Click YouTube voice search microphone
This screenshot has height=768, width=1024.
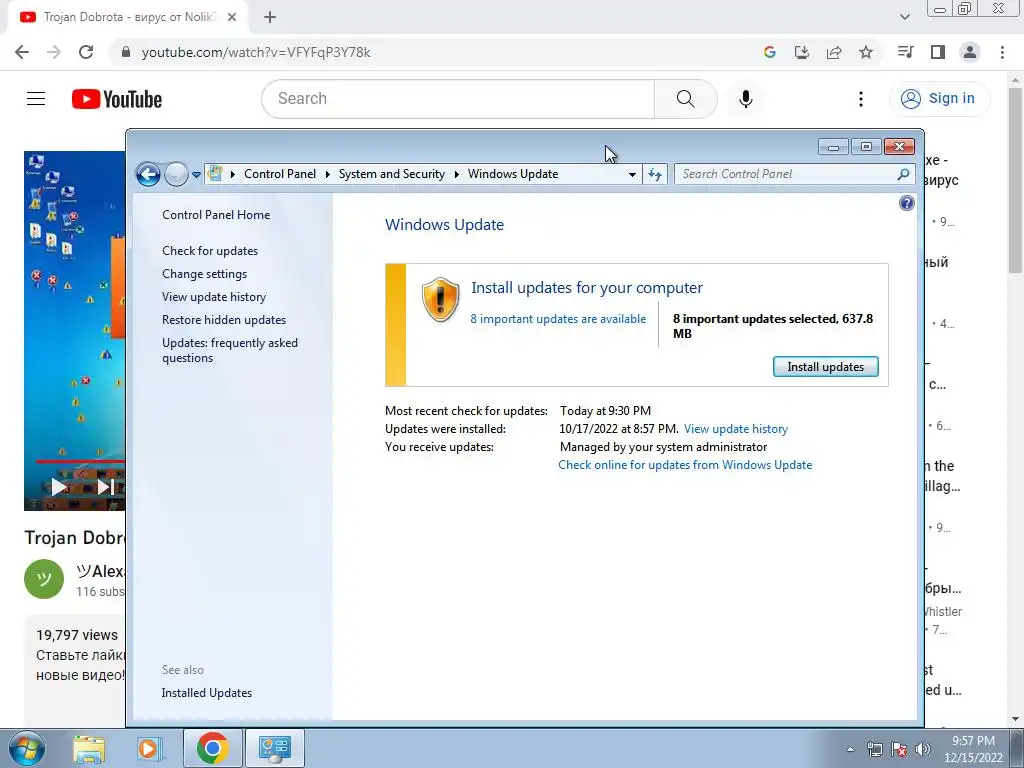pos(745,99)
